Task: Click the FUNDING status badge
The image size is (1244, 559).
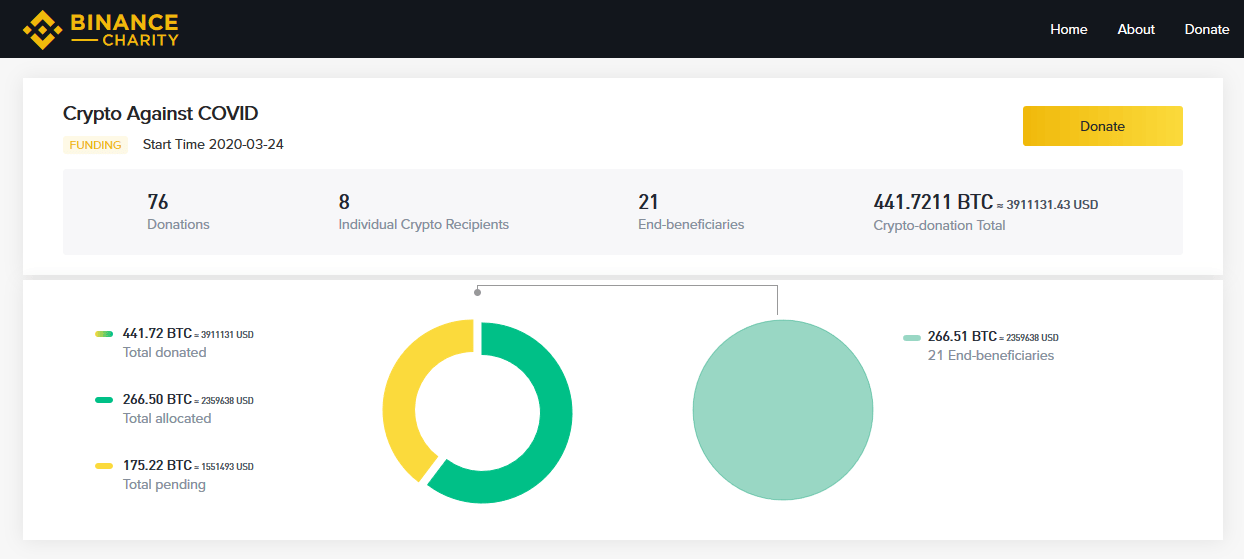Action: point(96,145)
